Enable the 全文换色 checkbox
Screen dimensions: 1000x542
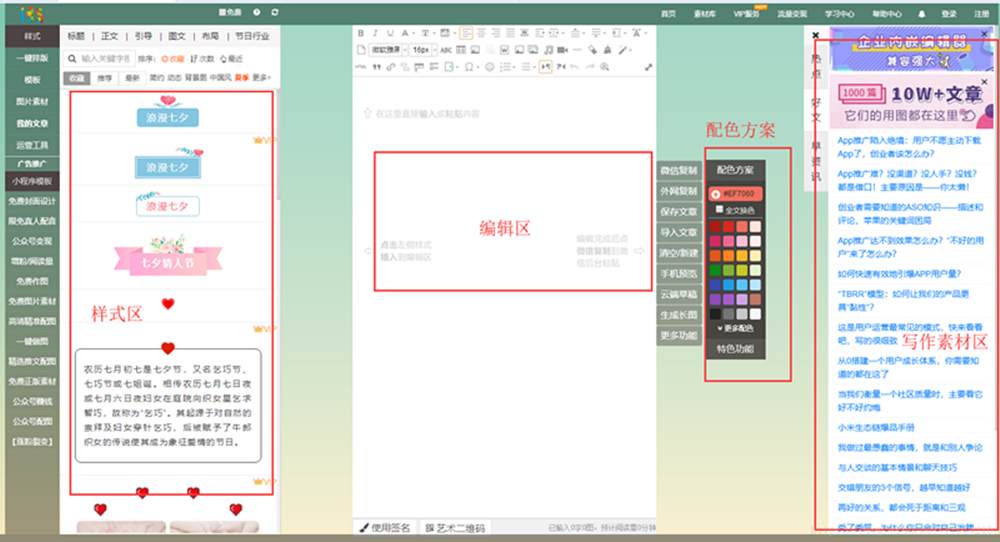click(717, 210)
